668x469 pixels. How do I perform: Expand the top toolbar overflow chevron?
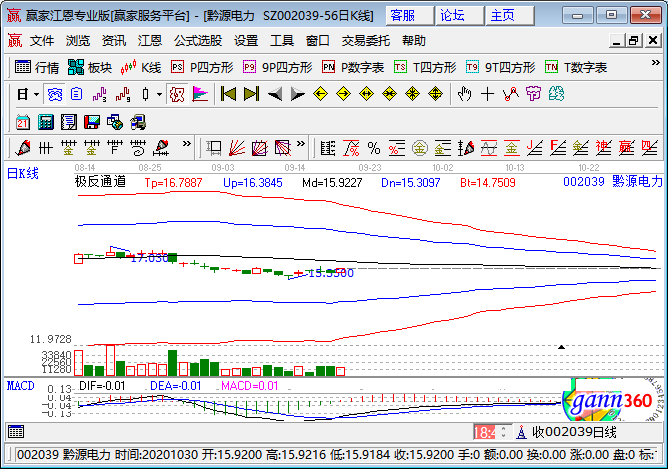[656, 63]
